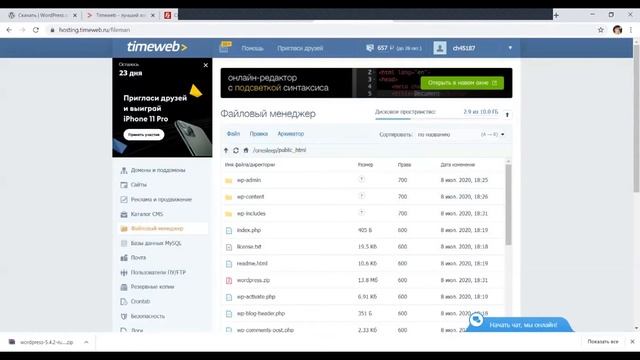The image size is (640, 360).
Task: Click Каталог CMS sidebar icon
Action: (x=124, y=214)
